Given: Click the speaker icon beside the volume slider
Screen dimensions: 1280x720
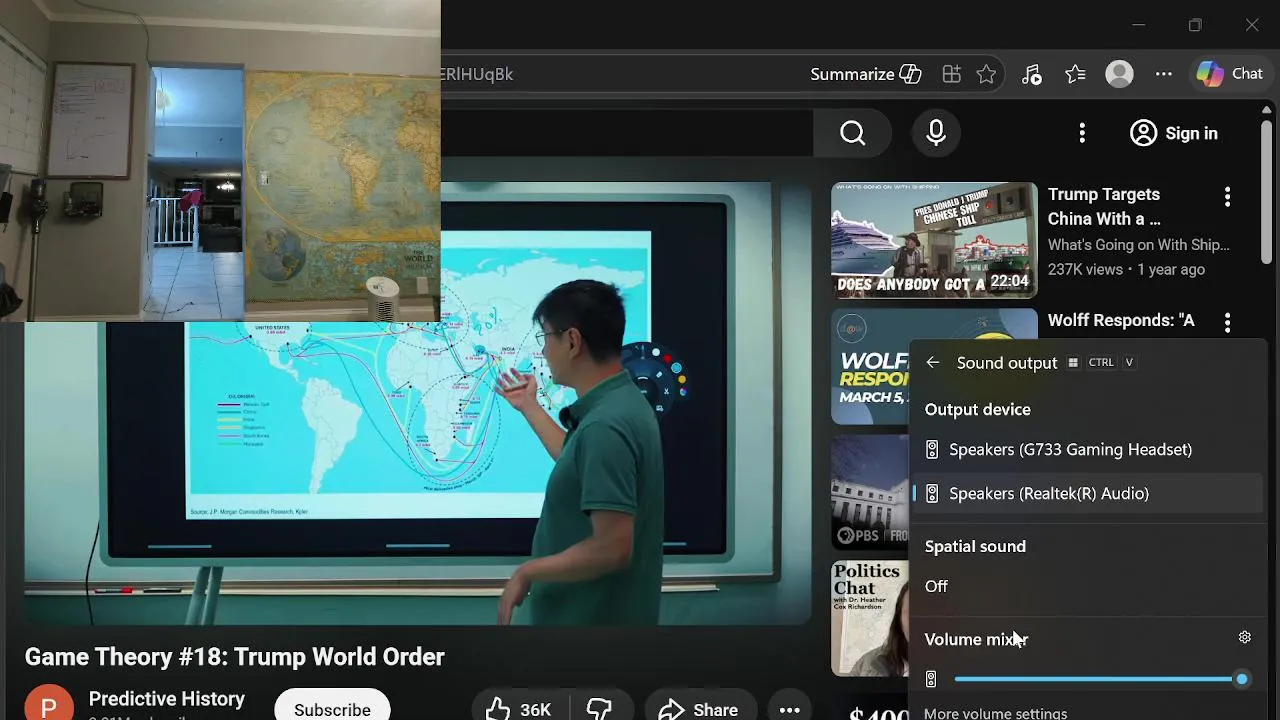Looking at the screenshot, I should coord(931,679).
